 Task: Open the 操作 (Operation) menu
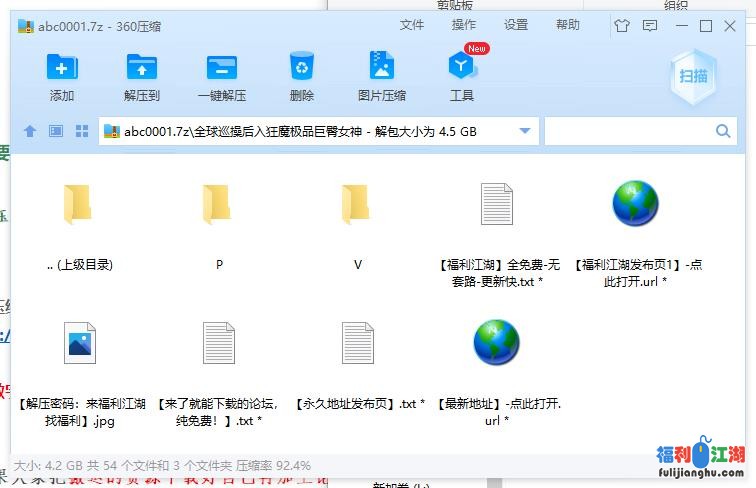464,25
